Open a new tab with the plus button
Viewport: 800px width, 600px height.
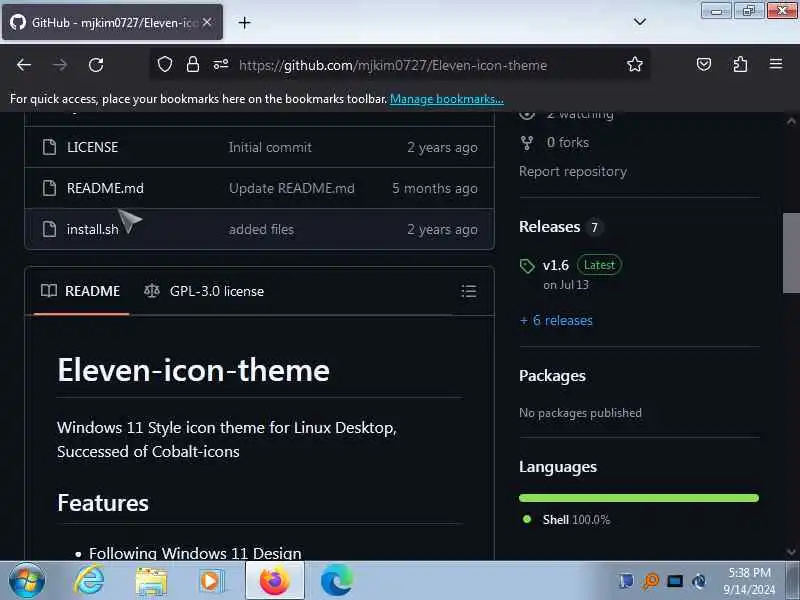coord(244,22)
